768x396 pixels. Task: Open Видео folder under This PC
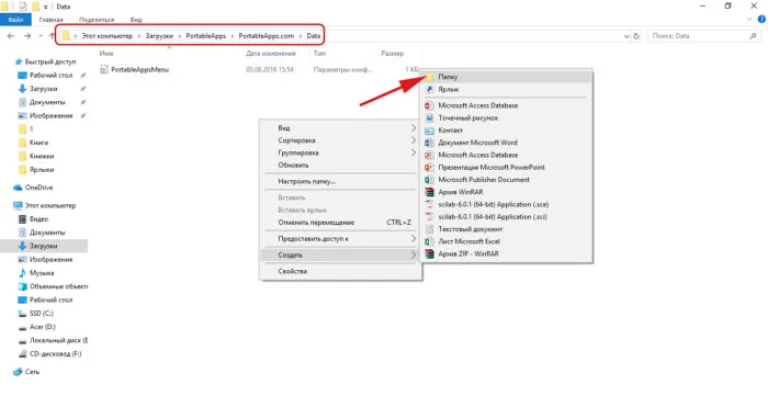coord(33,219)
